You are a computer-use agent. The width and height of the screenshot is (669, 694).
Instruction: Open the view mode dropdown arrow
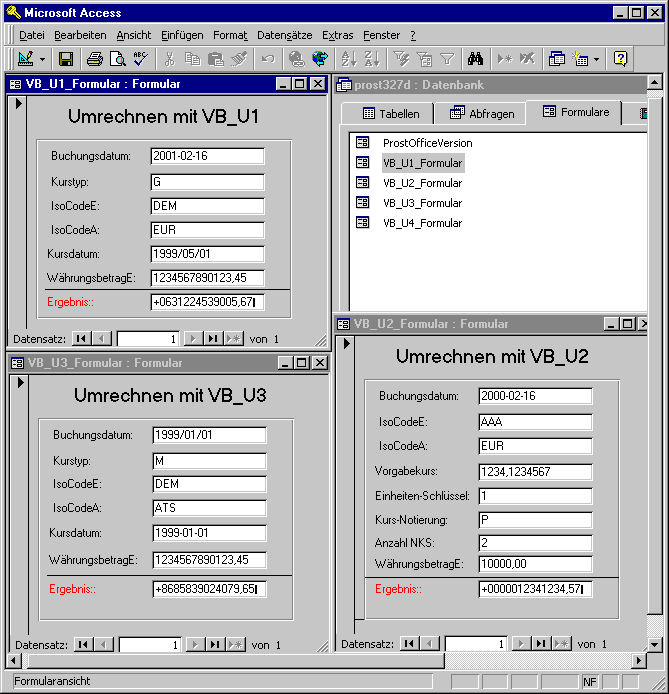click(x=42, y=59)
